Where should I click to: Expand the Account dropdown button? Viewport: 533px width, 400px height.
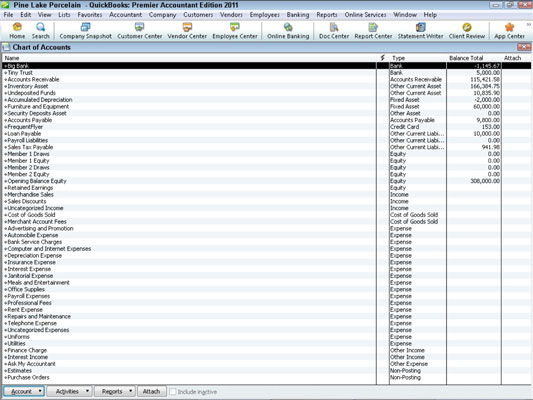[x=24, y=392]
